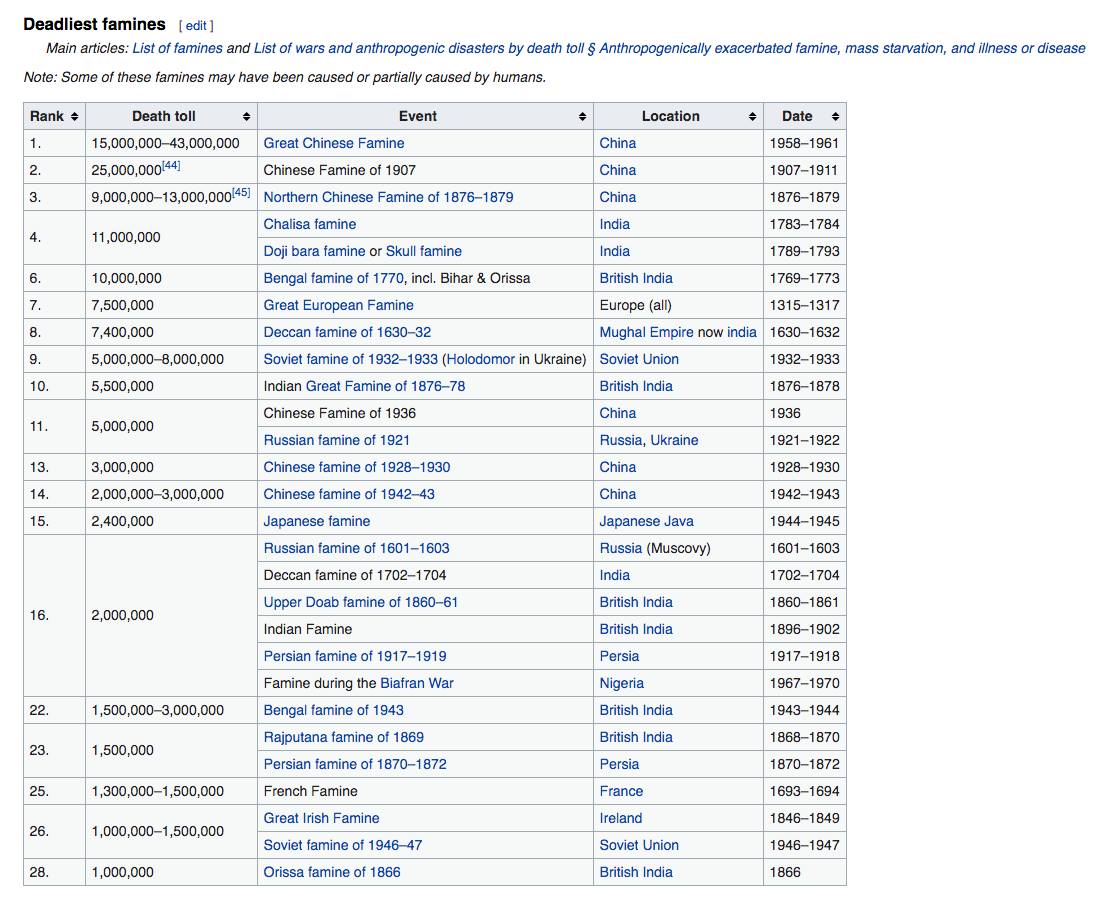Image resolution: width=1114 pixels, height=909 pixels.
Task: Open citation reference 45
Action: (x=241, y=193)
